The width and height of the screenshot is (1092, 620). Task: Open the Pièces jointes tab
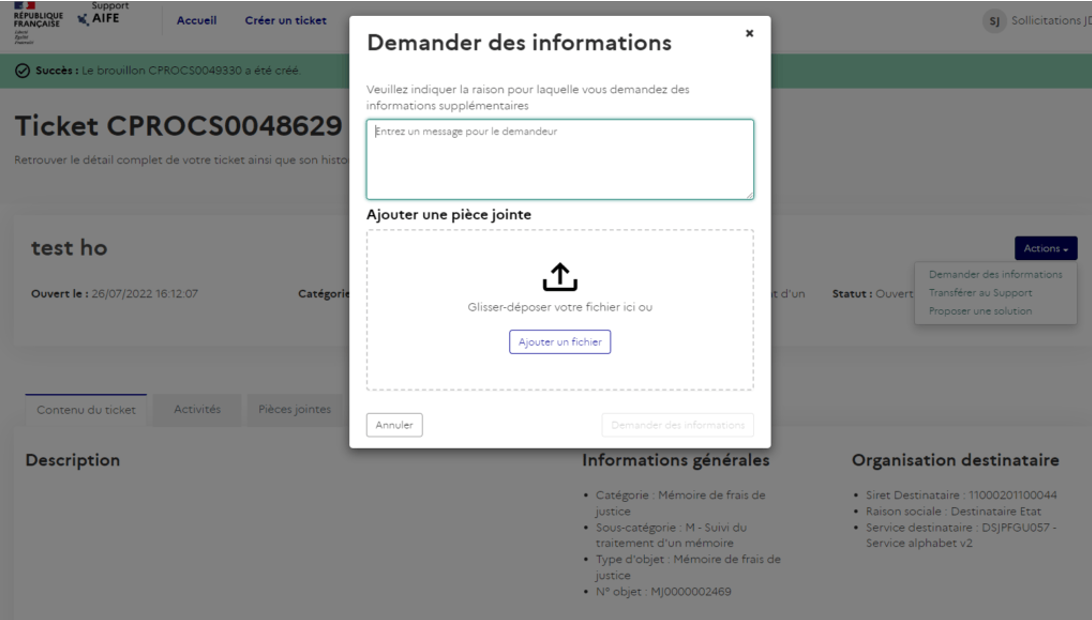tap(294, 408)
